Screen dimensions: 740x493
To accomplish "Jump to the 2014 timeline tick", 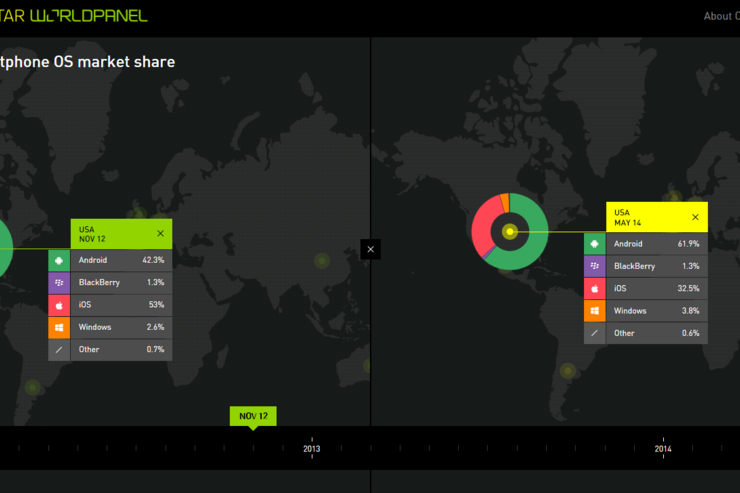I will [x=663, y=448].
